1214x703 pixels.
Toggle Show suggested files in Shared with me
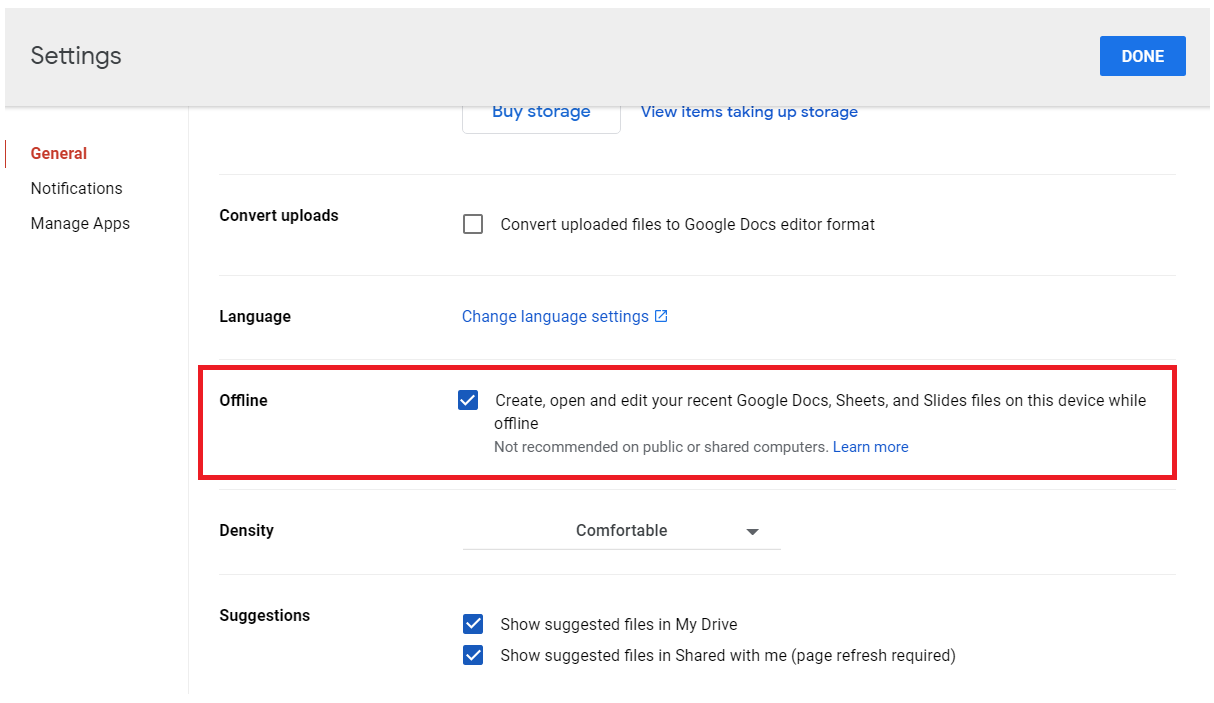(473, 656)
